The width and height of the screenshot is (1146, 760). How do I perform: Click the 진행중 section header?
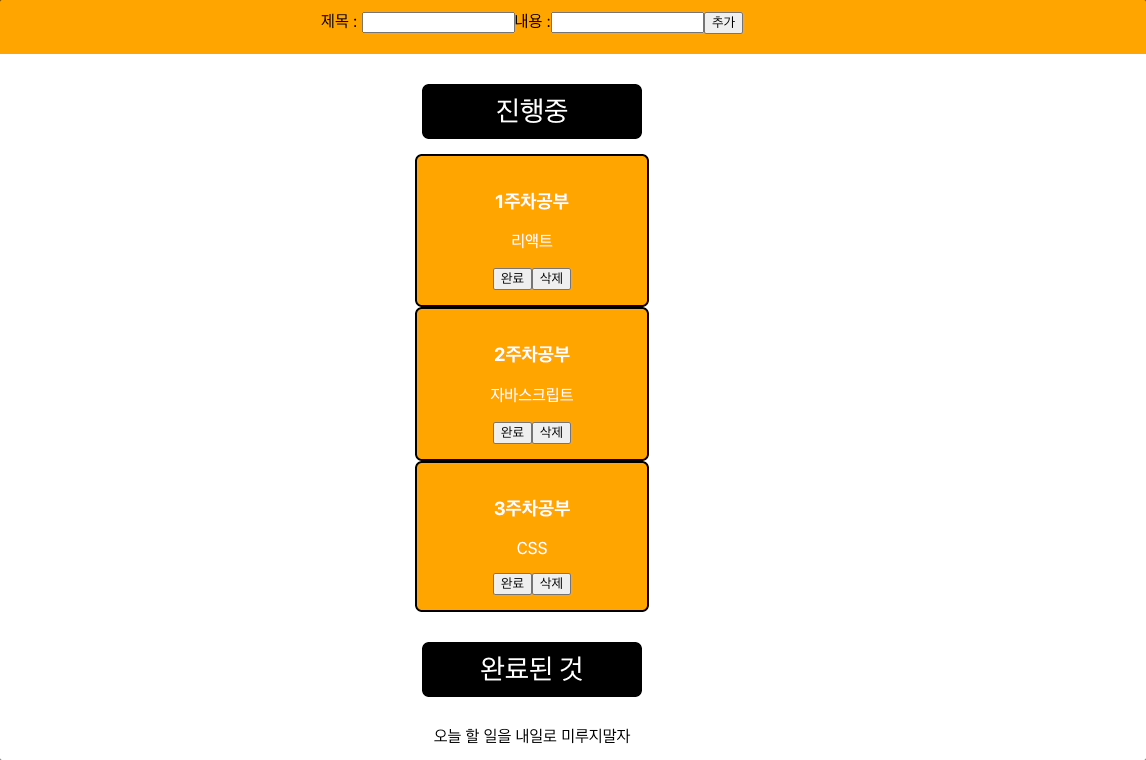(532, 111)
